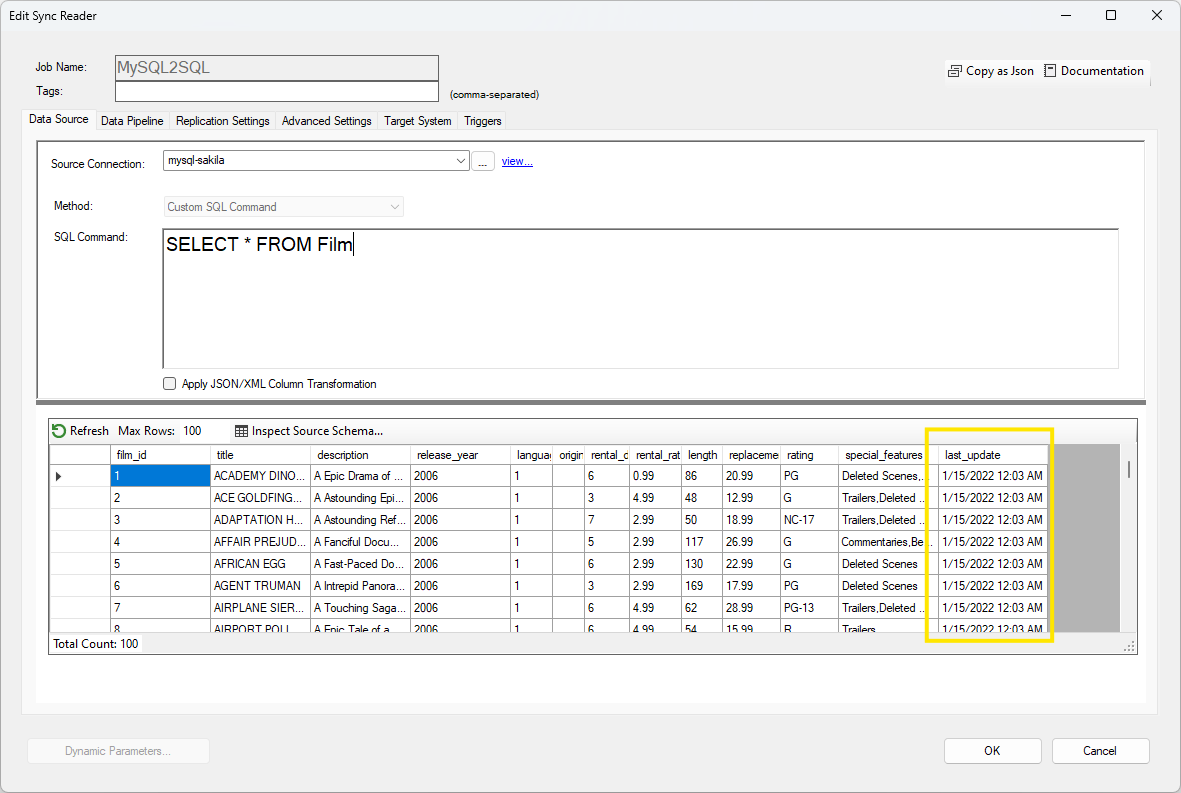Screen dimensions: 1181x793
Task: Click the Refresh icon in the preview toolbar
Action: tap(59, 431)
